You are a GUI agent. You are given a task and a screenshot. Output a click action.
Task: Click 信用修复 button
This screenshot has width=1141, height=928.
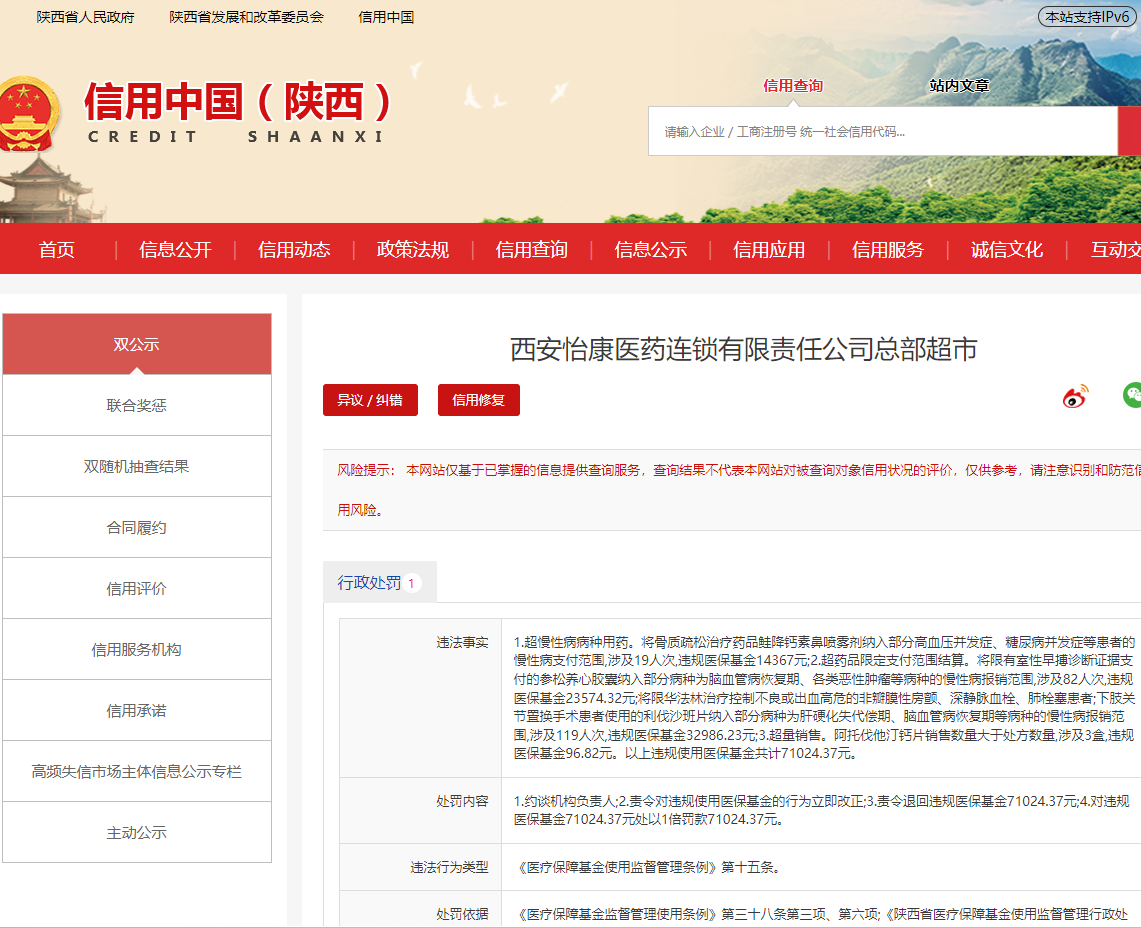(479, 400)
